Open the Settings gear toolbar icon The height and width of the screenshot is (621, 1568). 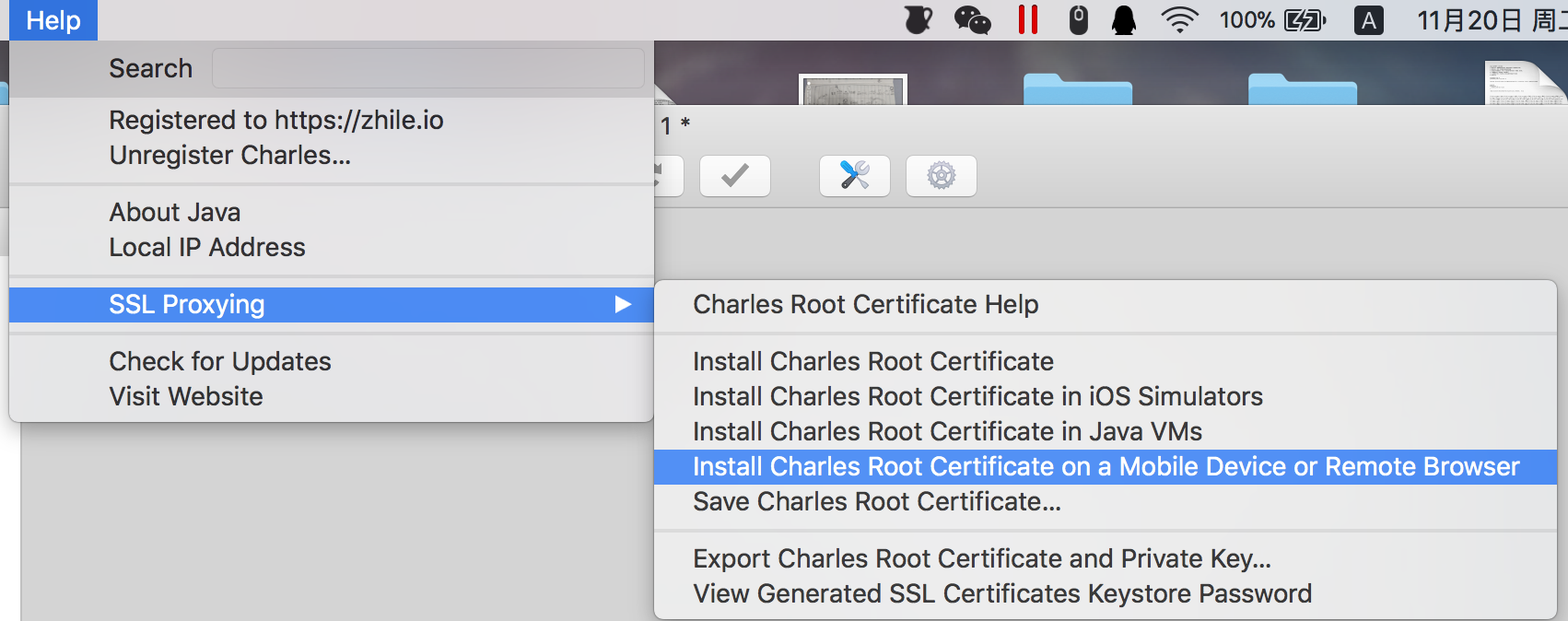942,175
